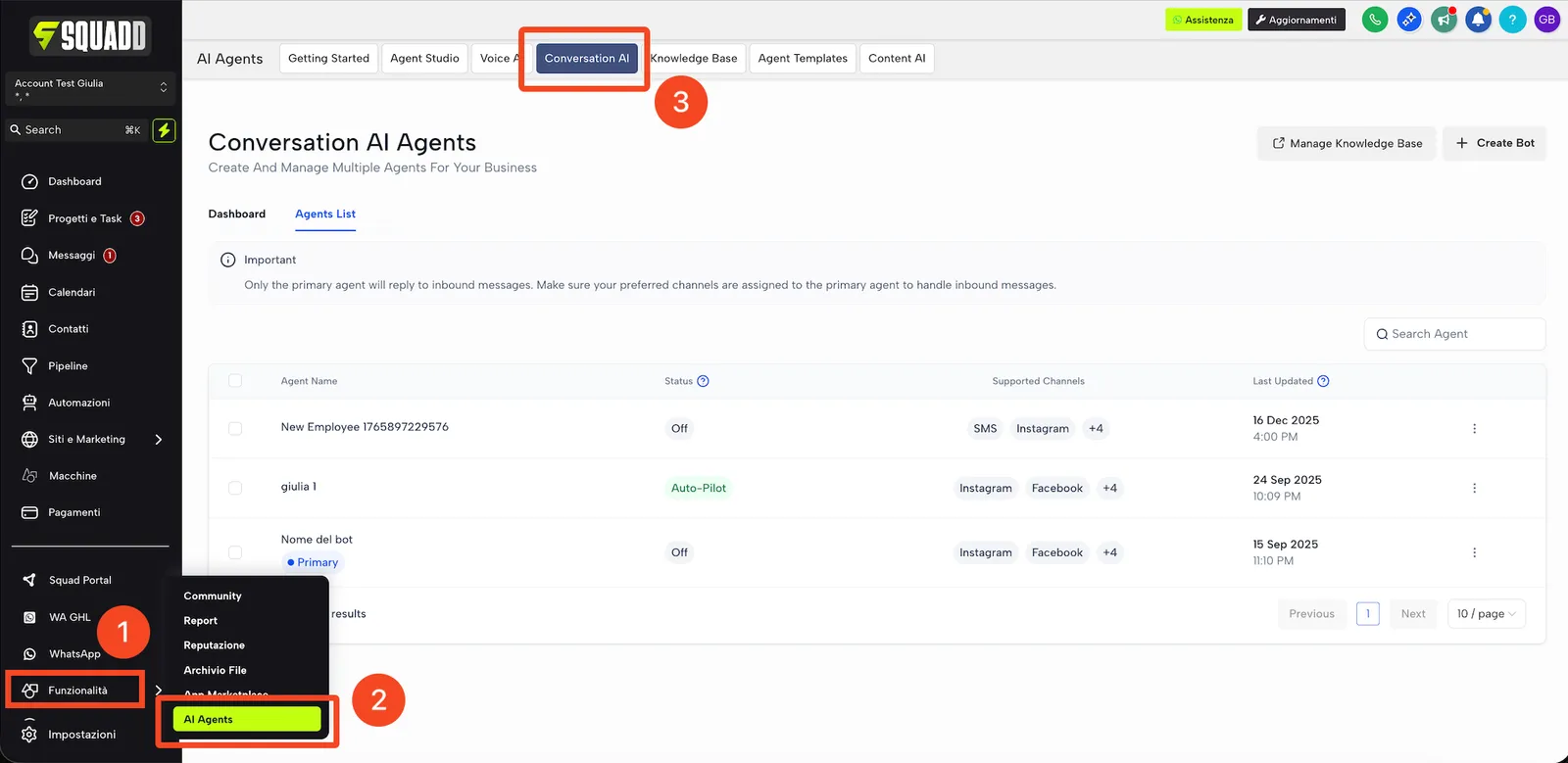Click the green phone dialer icon
This screenshot has width=1568, height=763.
coord(1375,20)
